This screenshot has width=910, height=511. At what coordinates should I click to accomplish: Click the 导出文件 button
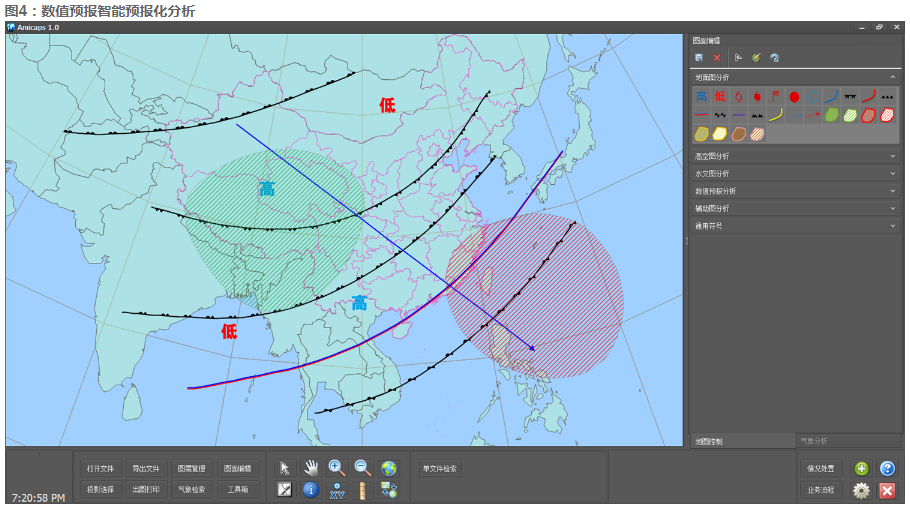coord(146,468)
